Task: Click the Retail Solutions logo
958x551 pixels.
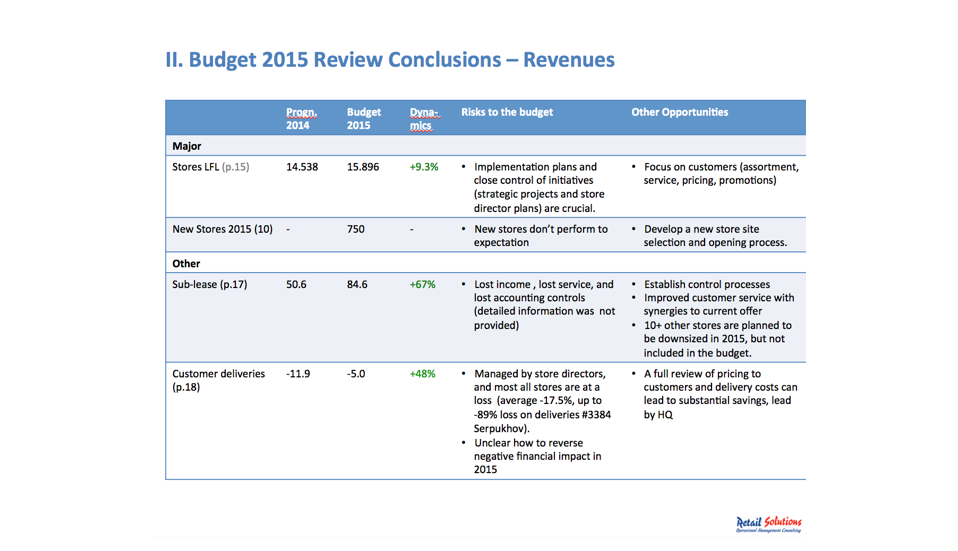Action: [x=769, y=525]
